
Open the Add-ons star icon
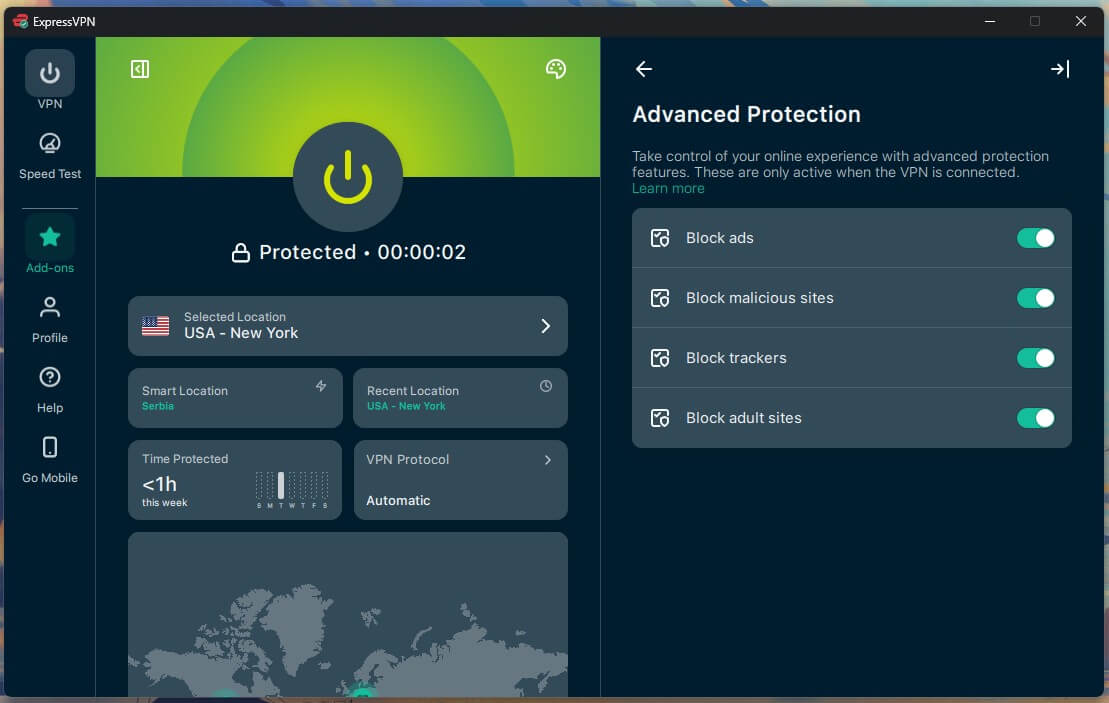[x=50, y=237]
